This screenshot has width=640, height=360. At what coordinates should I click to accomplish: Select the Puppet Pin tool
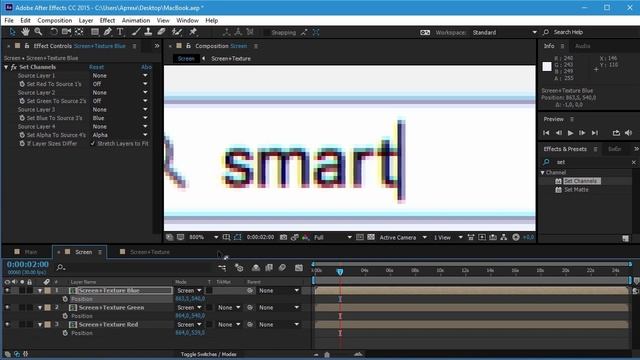pos(193,32)
